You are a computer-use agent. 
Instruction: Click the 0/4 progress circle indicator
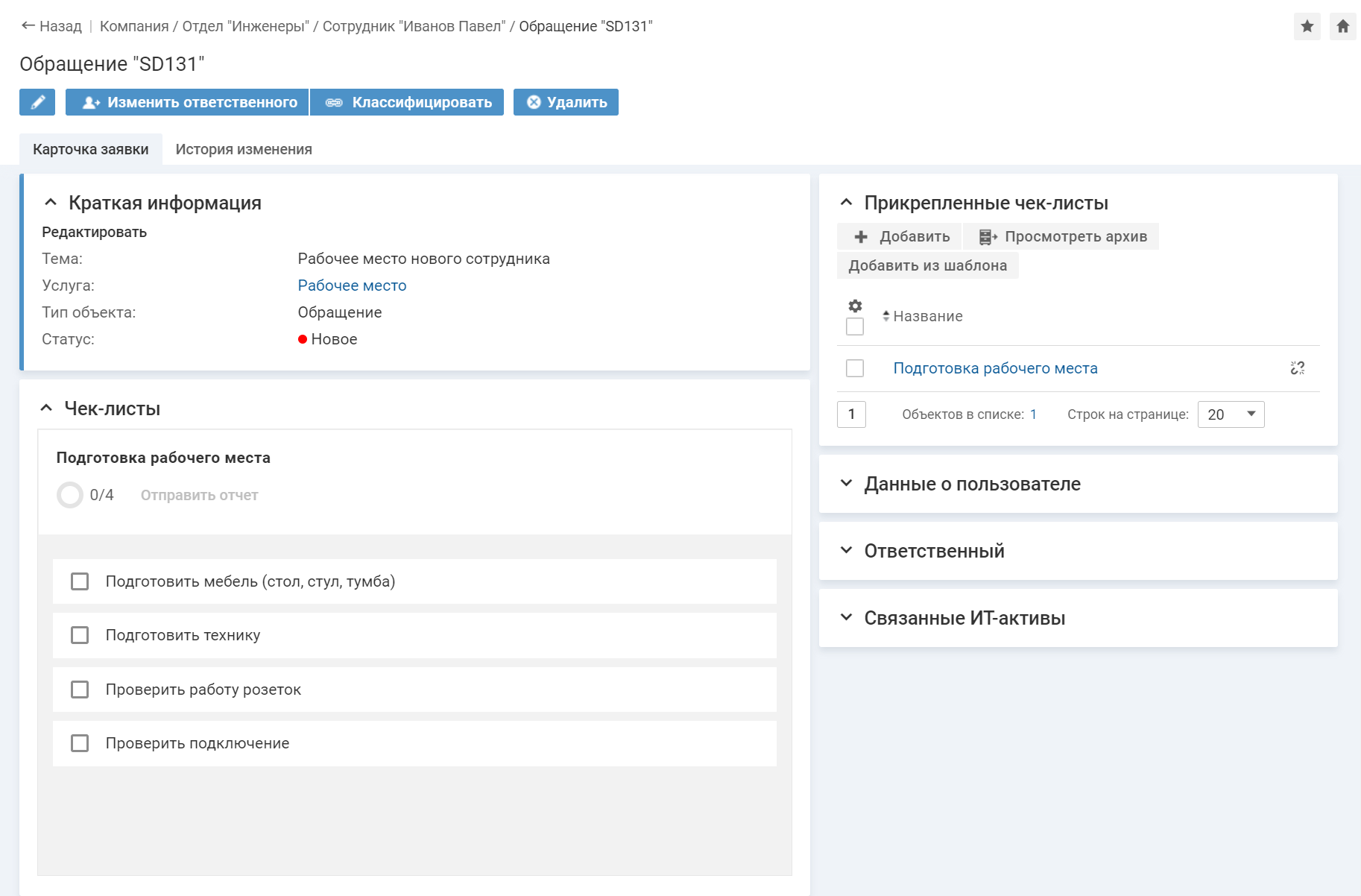click(70, 495)
